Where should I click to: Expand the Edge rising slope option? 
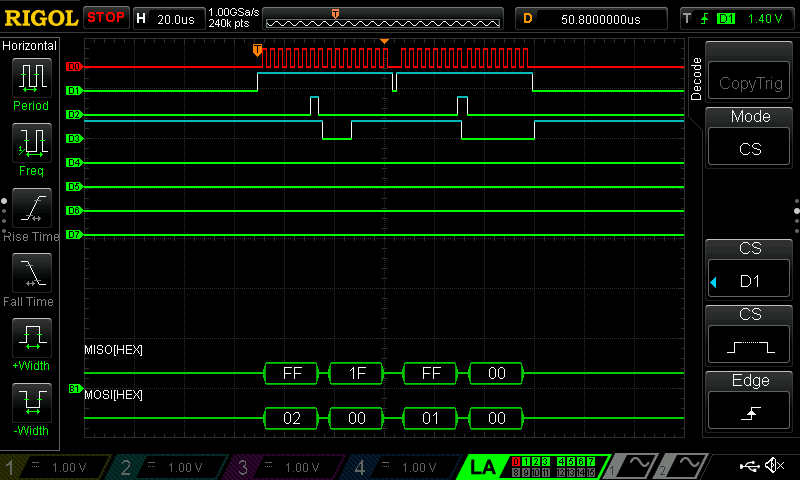click(750, 401)
